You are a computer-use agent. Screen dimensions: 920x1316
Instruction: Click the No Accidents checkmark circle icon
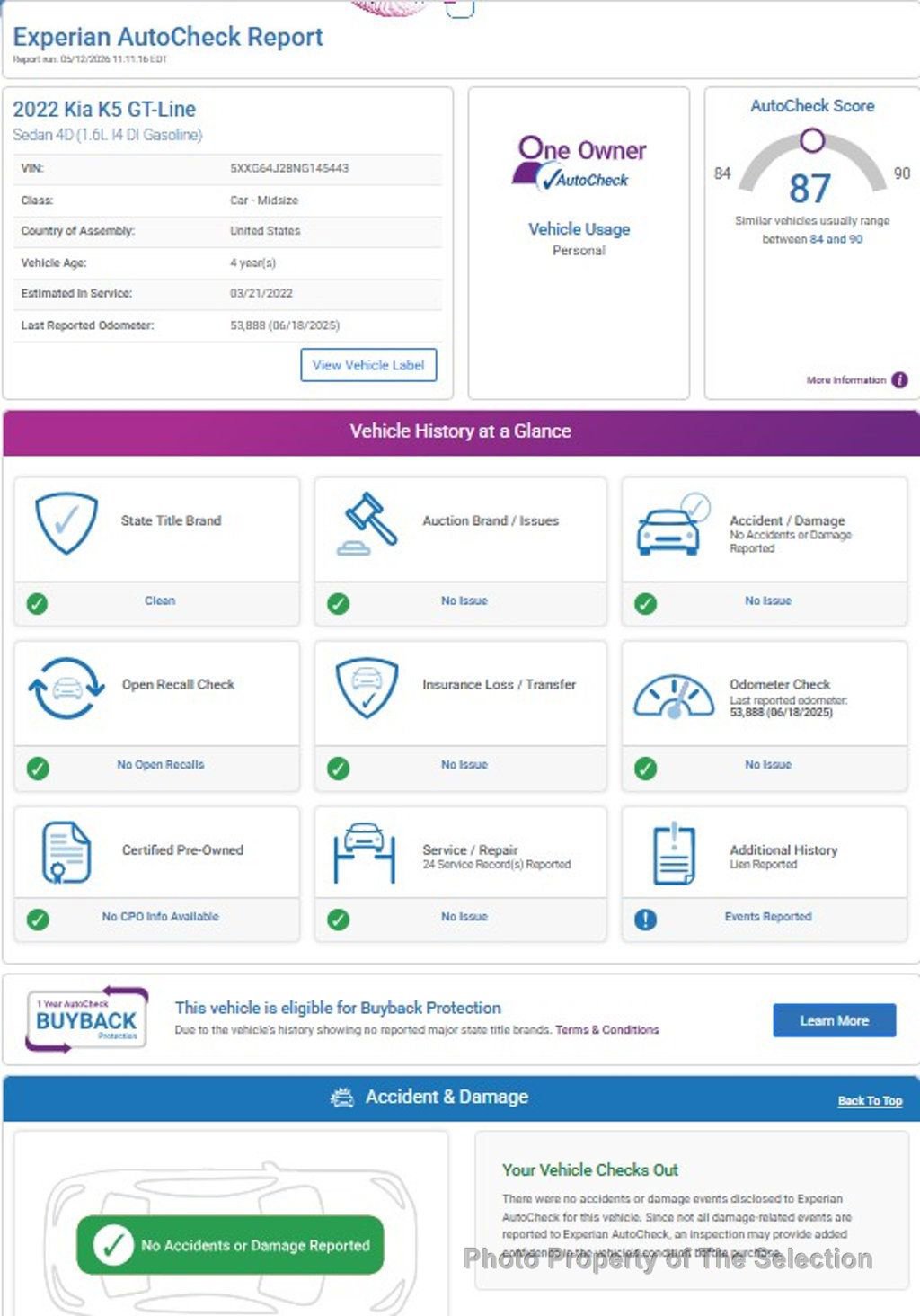[x=113, y=1245]
